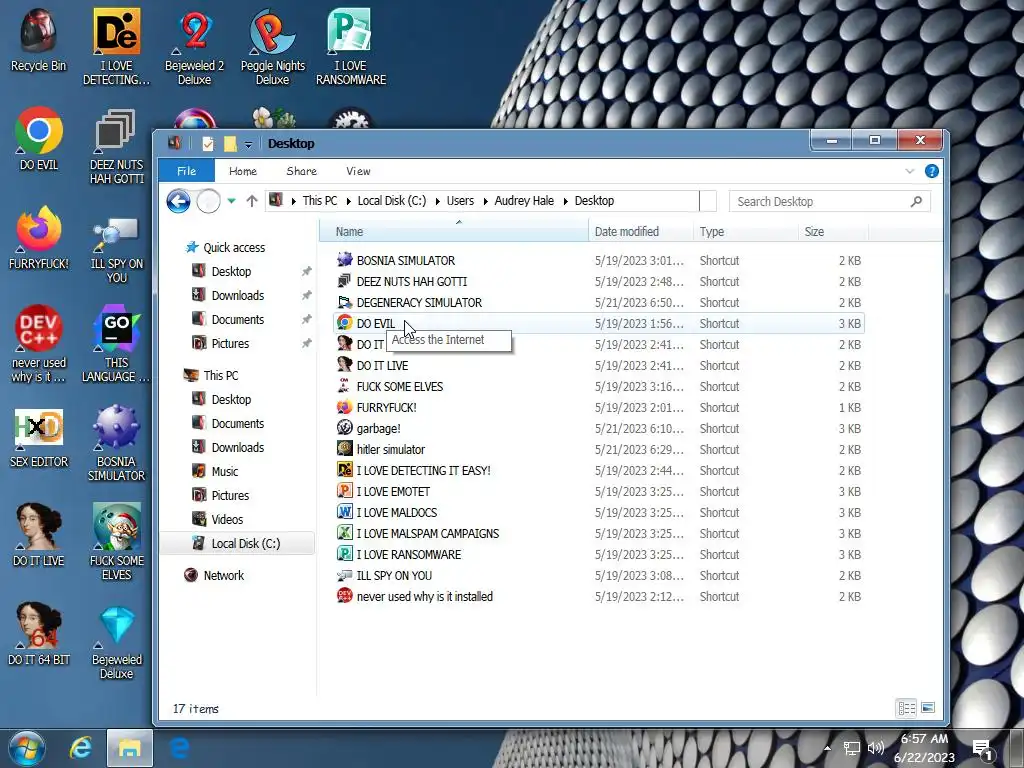Screen dimensions: 1024x768
Task: Select the ILL SPY ON YOU desktop icon
Action: [116, 248]
